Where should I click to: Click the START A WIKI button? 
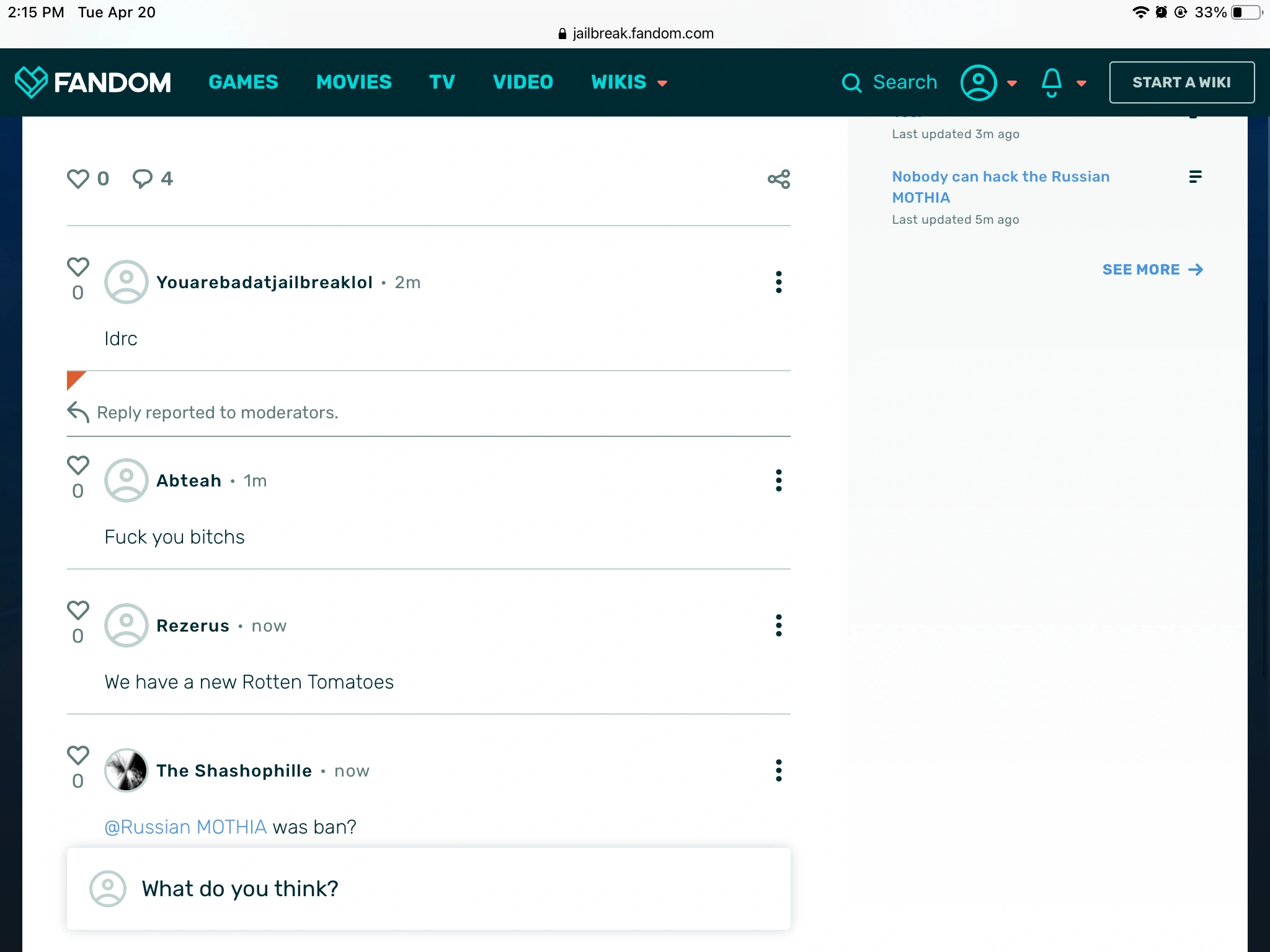(1181, 82)
